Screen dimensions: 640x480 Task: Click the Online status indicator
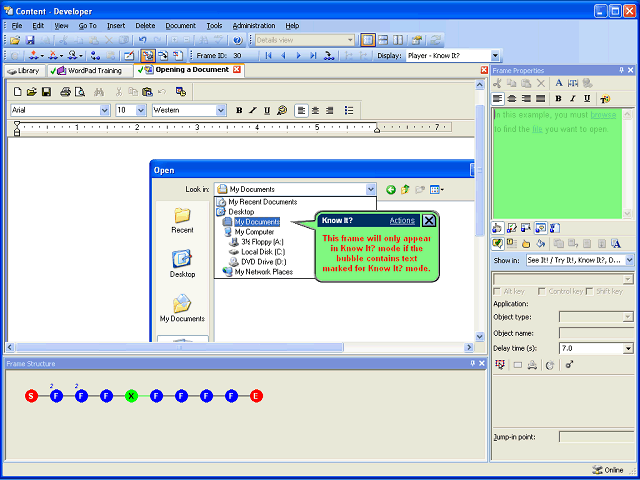[x=607, y=470]
